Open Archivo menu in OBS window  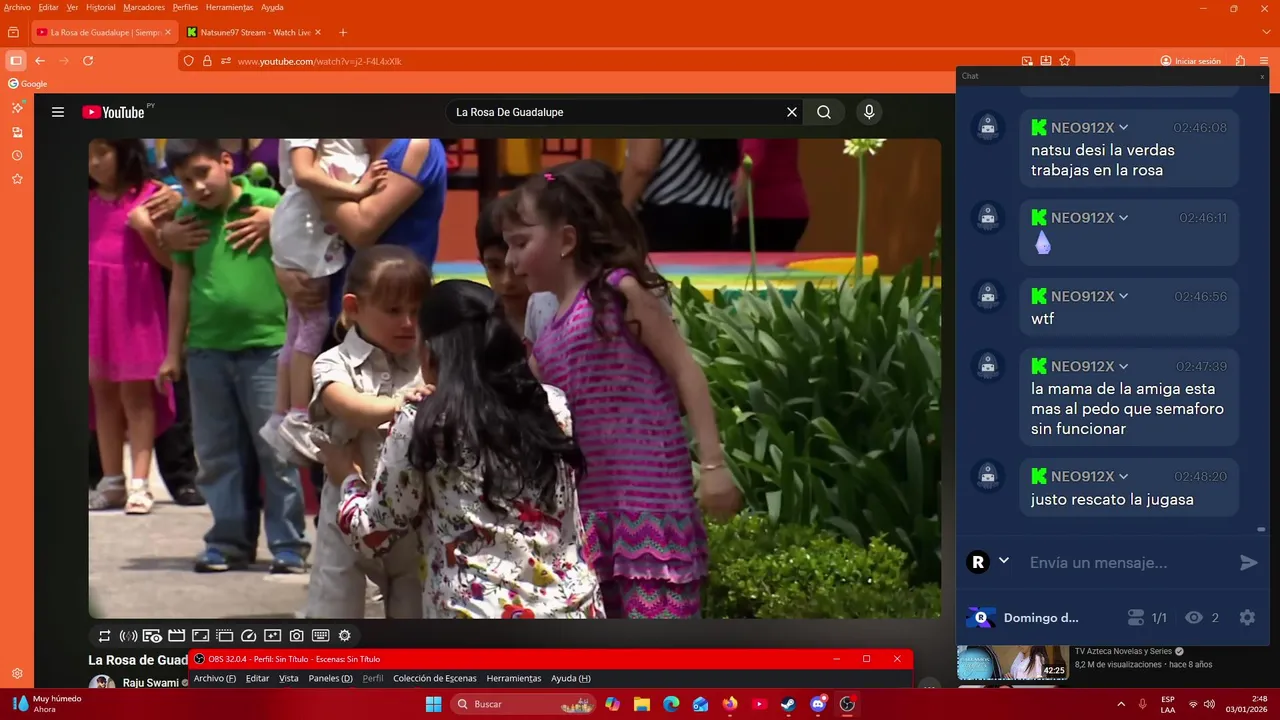pyautogui.click(x=214, y=678)
